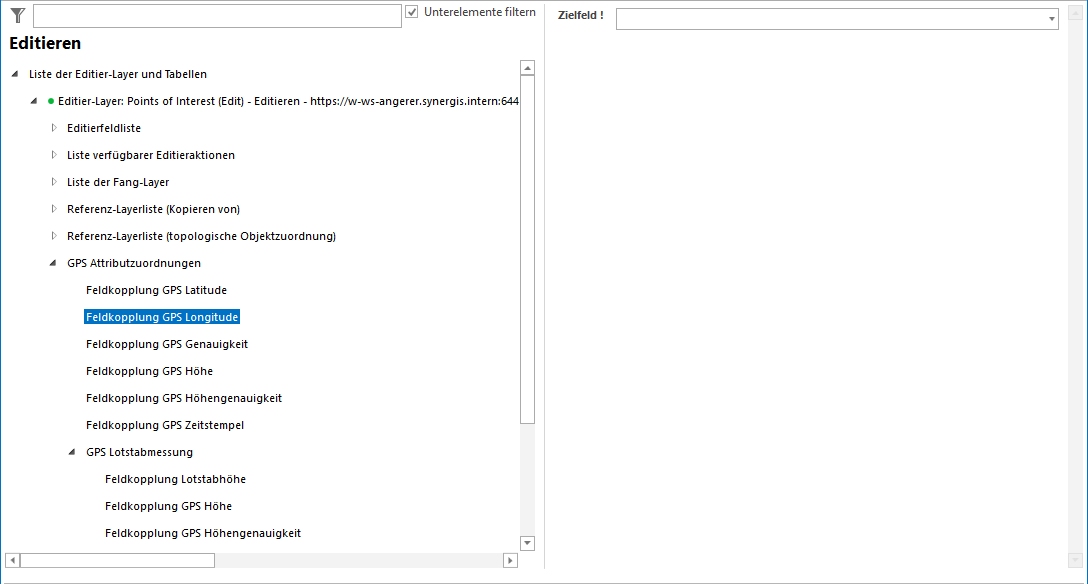Select GPS Lotstabmessung item
This screenshot has height=584, width=1088.
[x=139, y=452]
